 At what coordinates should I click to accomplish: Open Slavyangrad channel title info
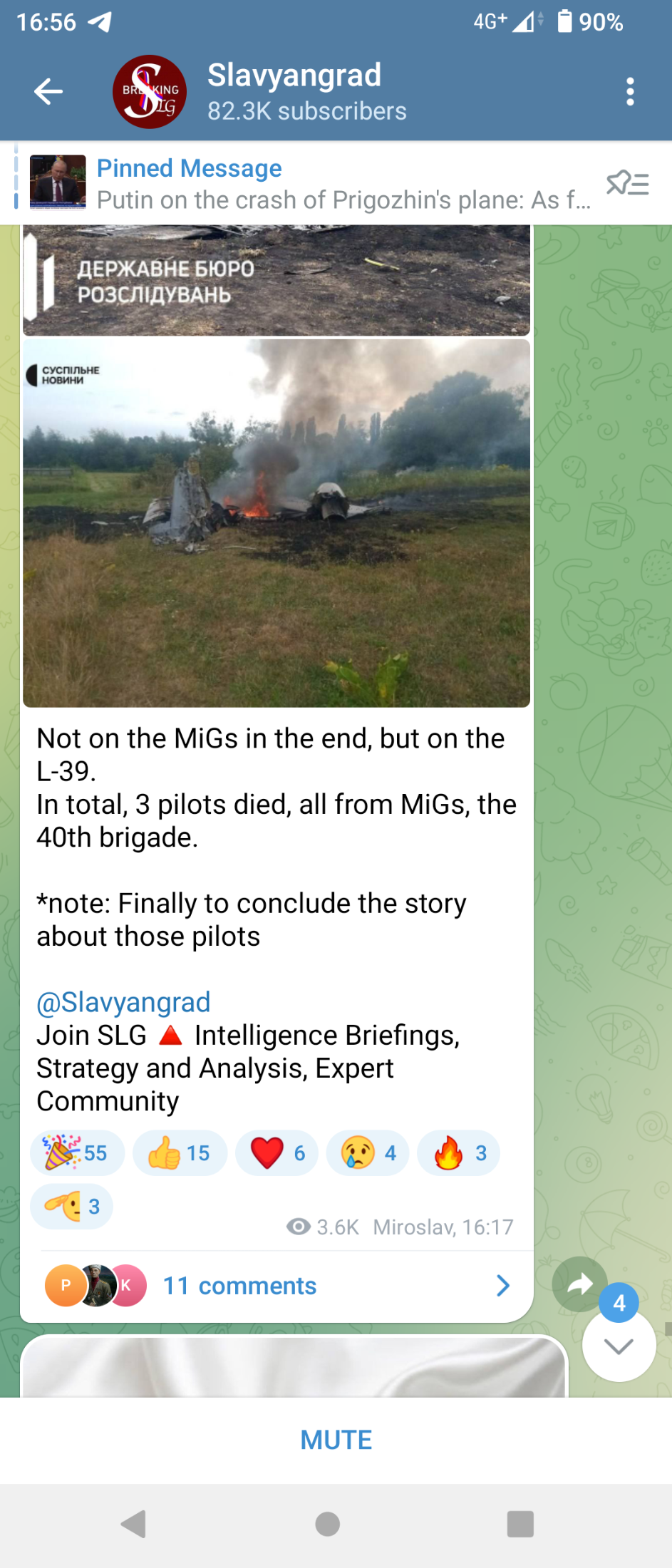306,92
